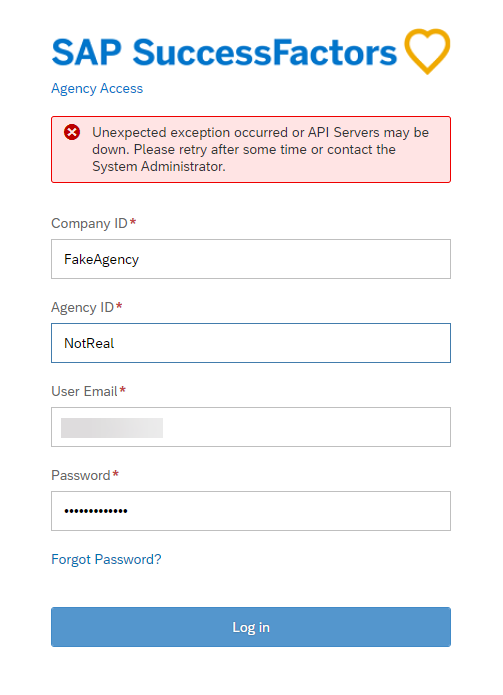The height and width of the screenshot is (695, 503).
Task: Open the Agency Access link
Action: (97, 88)
